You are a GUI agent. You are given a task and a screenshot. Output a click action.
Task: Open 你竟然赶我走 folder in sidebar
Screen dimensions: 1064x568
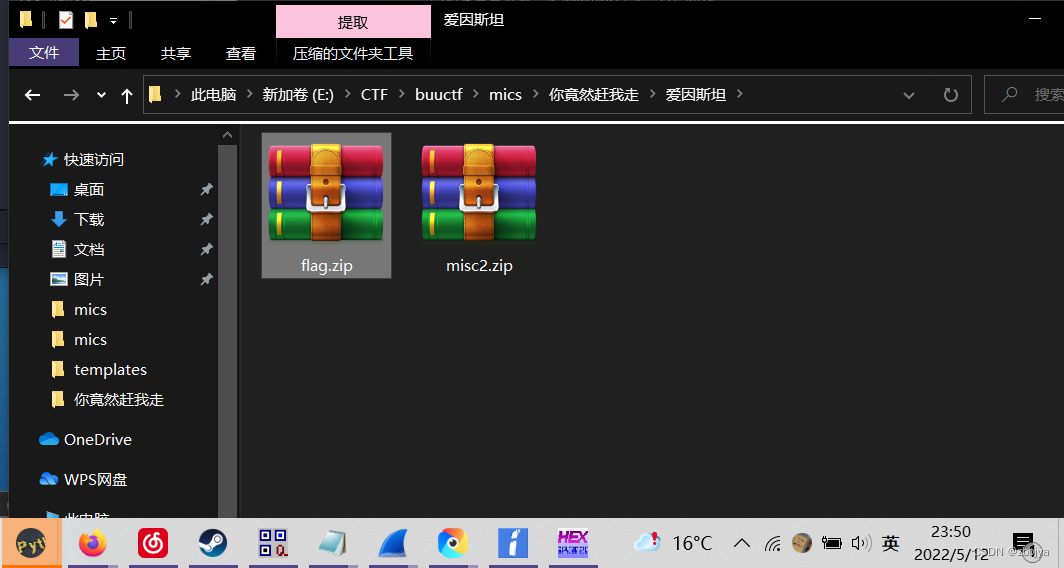pyautogui.click(x=118, y=399)
